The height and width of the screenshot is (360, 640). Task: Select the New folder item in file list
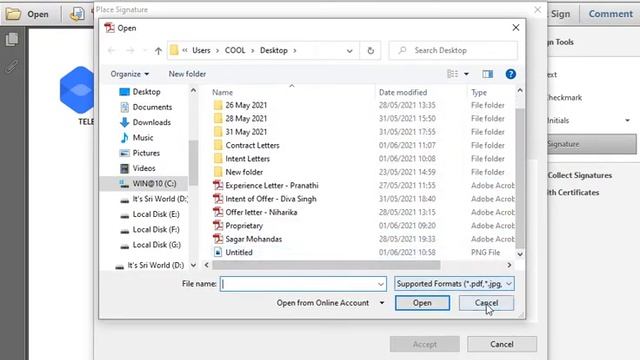(244, 172)
